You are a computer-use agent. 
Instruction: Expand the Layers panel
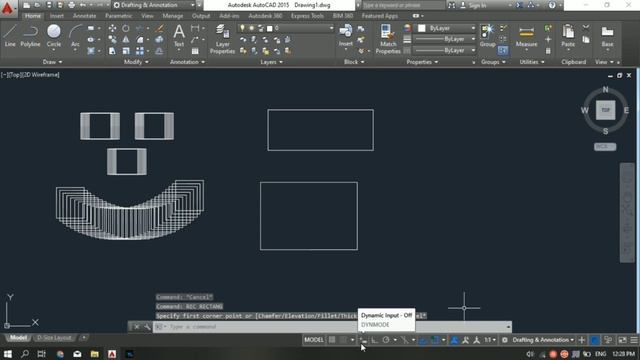(x=271, y=62)
